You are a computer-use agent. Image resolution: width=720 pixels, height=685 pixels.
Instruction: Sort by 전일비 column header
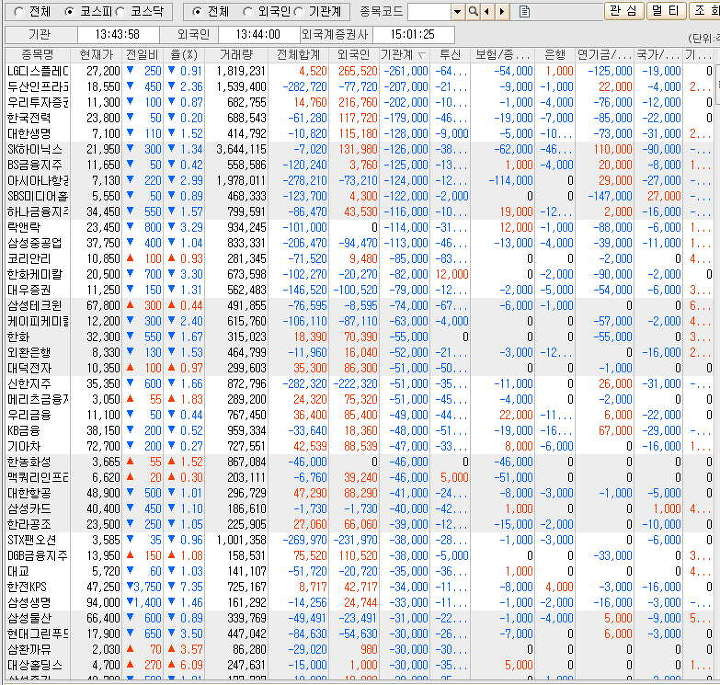coord(142,55)
